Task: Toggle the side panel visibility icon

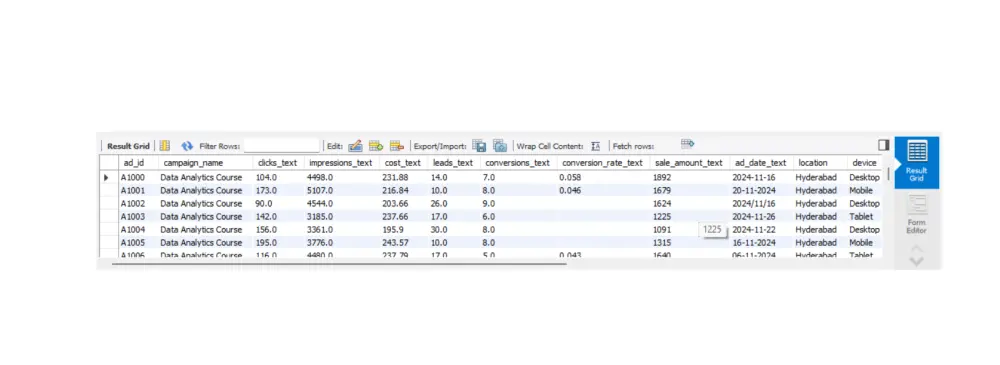Action: click(x=883, y=145)
